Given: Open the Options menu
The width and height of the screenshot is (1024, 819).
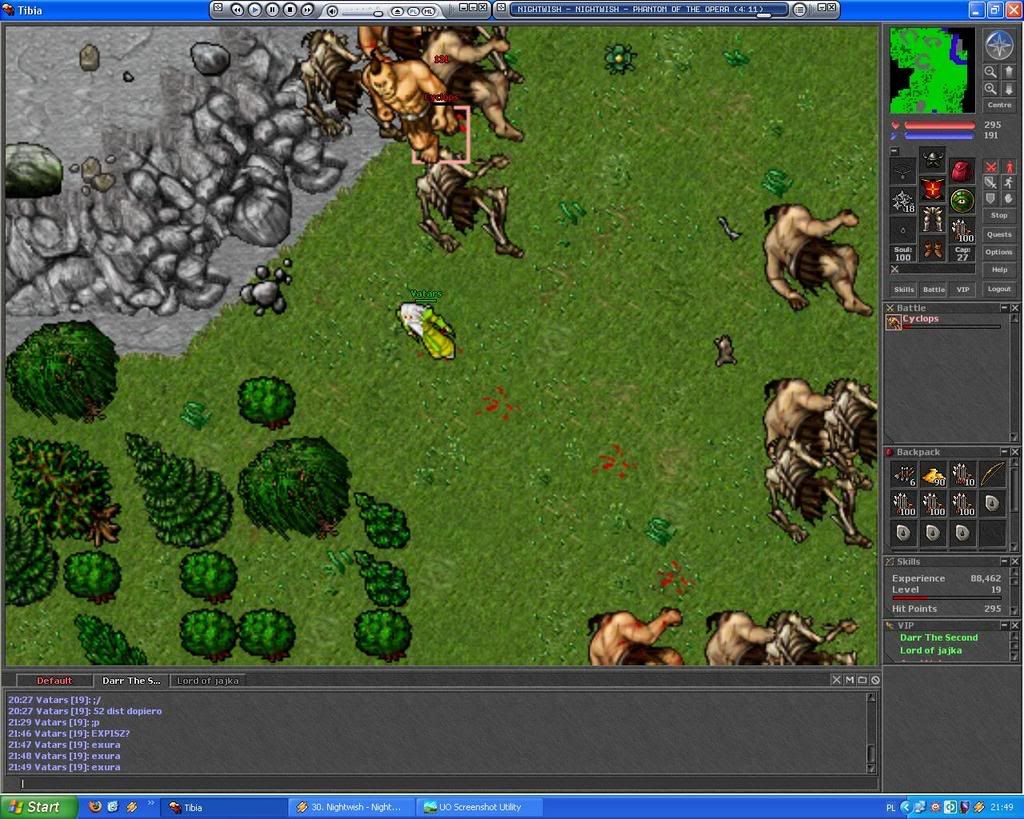Looking at the screenshot, I should pyautogui.click(x=999, y=252).
